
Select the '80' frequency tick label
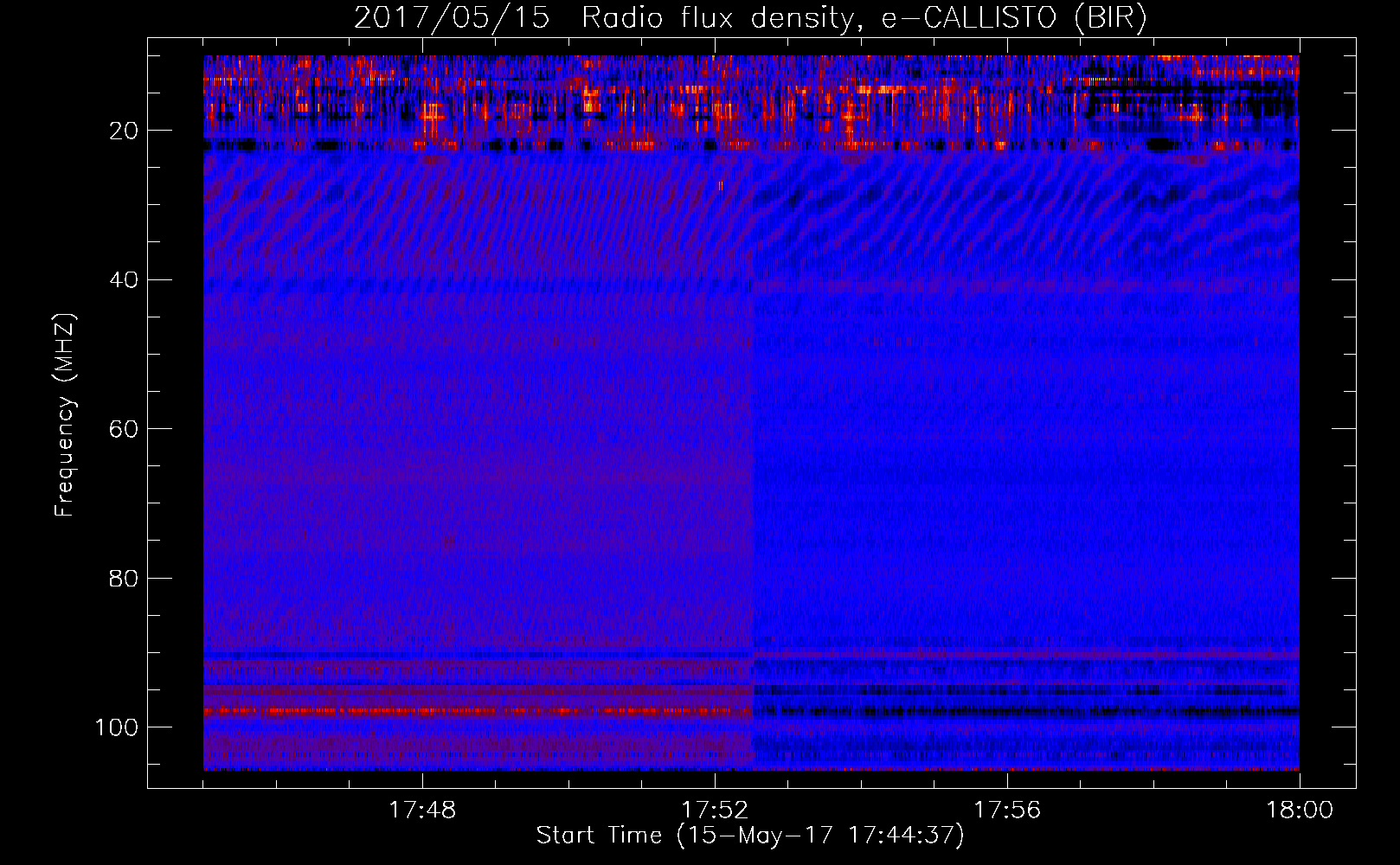click(x=124, y=578)
